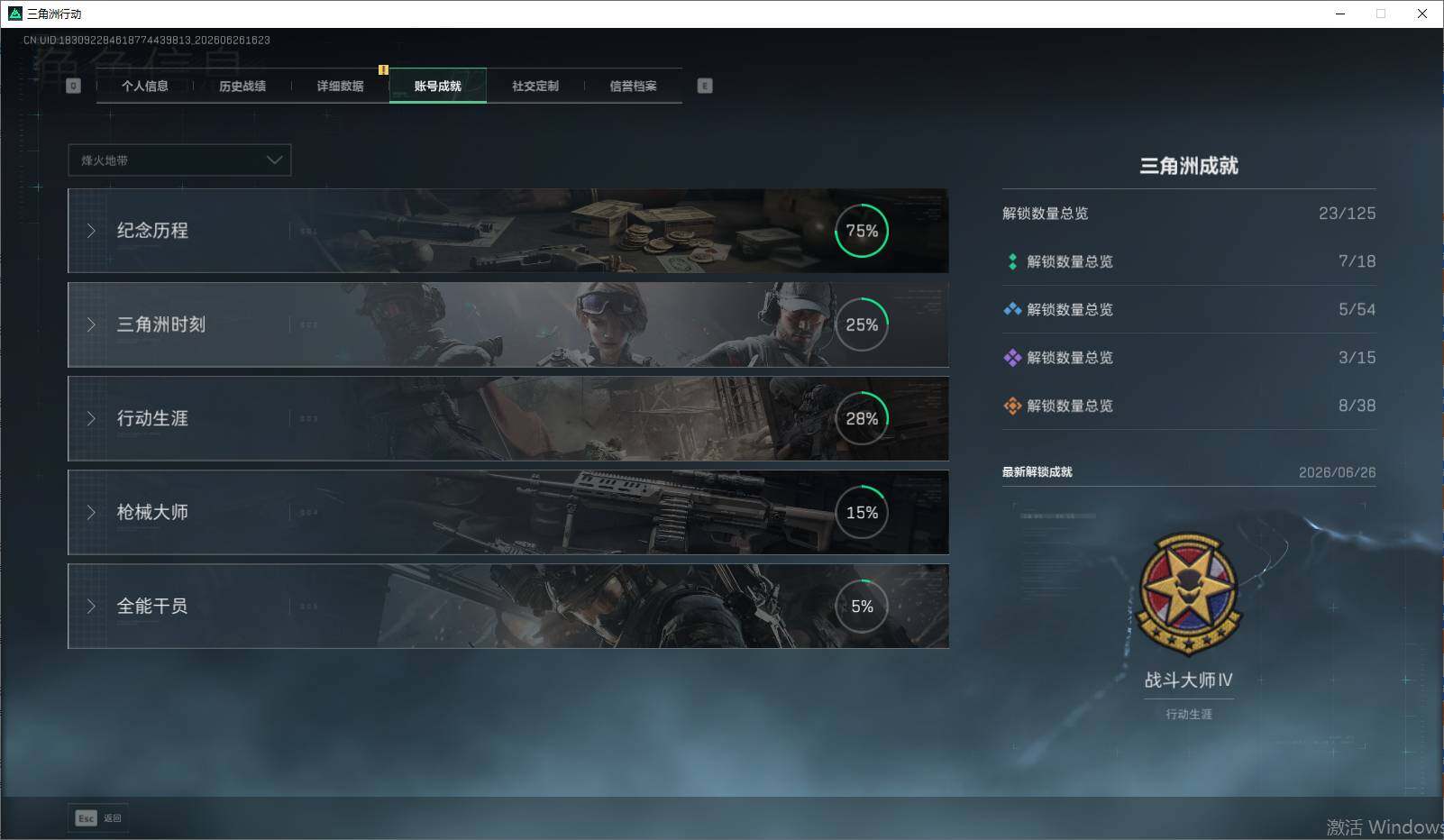
Task: Expand the 三角洲时刻 achievement category
Action: coord(508,324)
